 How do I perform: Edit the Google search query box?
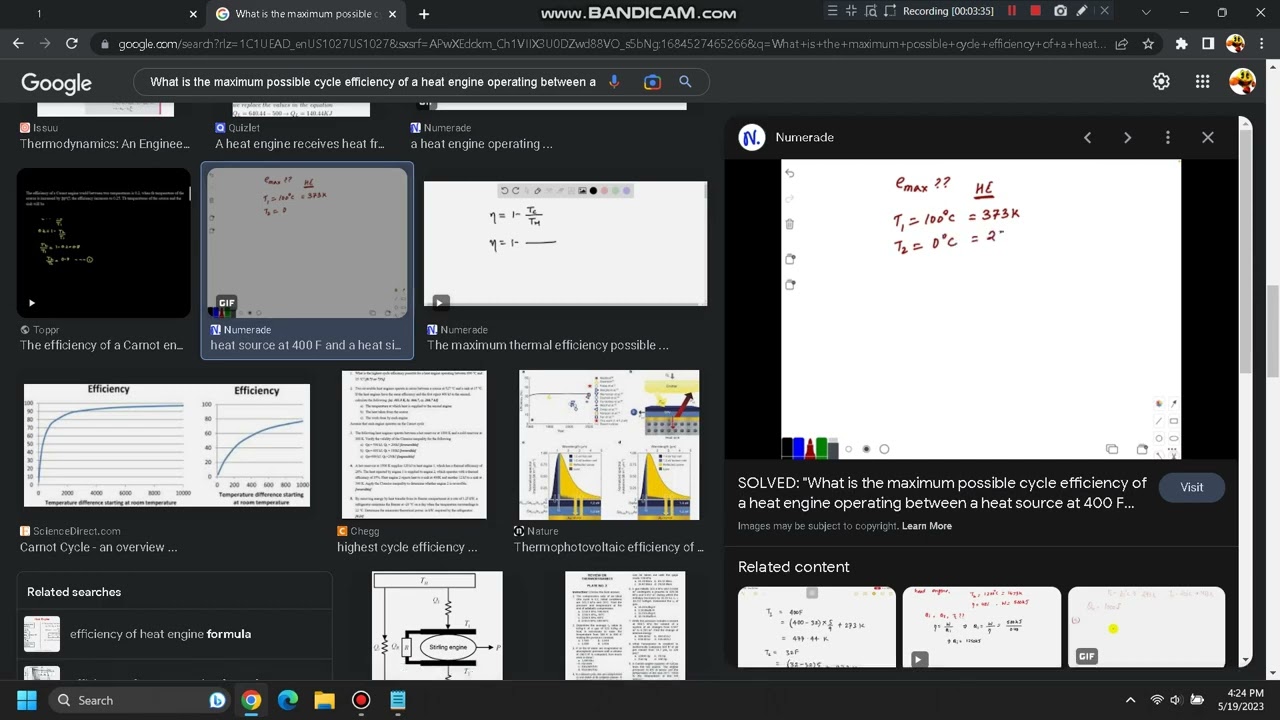[373, 82]
